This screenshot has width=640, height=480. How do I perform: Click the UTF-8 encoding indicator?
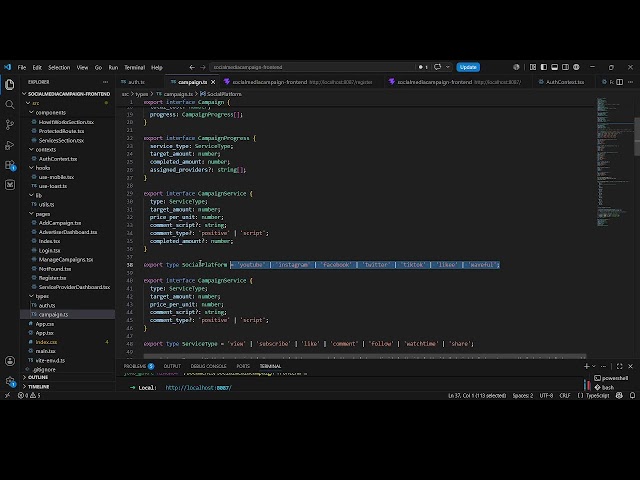pos(546,396)
